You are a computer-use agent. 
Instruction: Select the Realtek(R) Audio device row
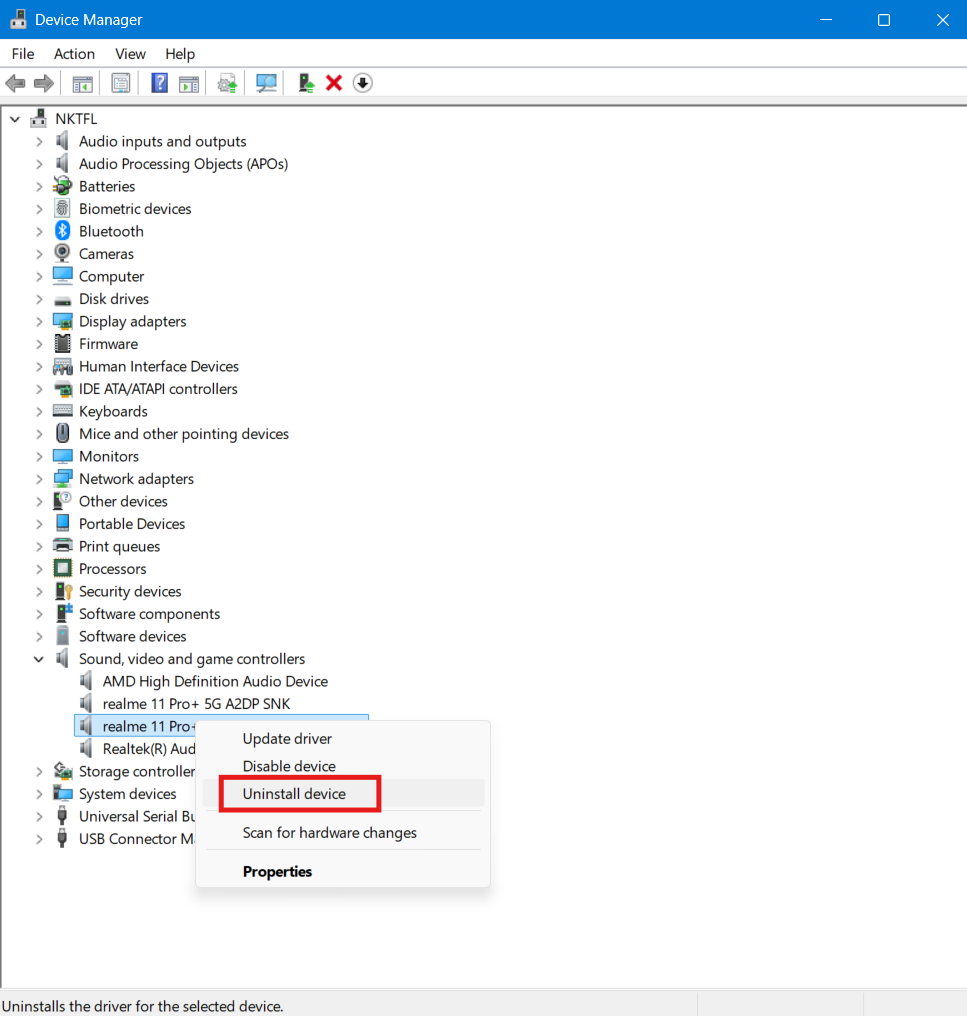148,748
